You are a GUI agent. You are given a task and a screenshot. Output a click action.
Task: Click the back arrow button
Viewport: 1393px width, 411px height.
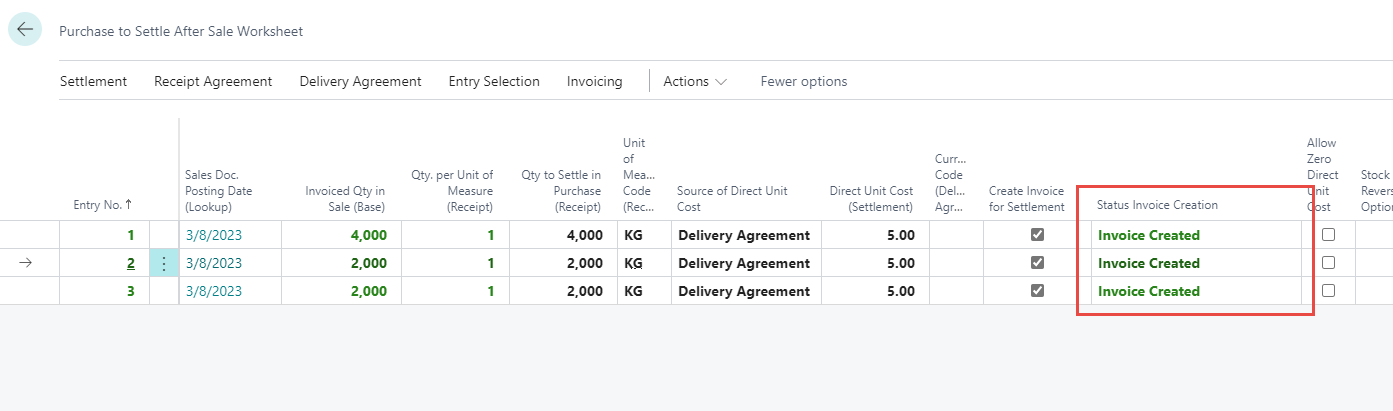click(25, 30)
